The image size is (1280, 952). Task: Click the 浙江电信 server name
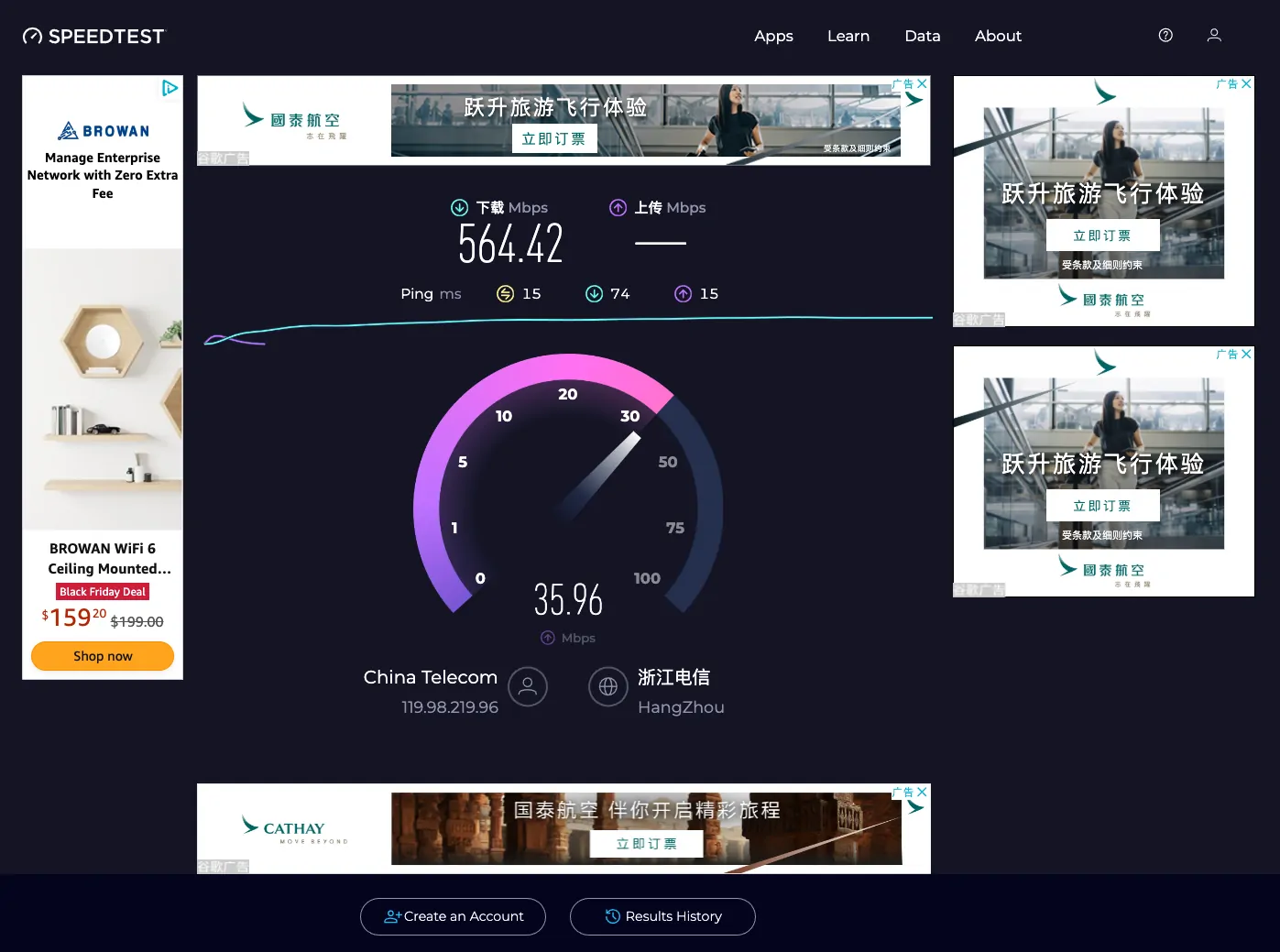[x=673, y=677]
